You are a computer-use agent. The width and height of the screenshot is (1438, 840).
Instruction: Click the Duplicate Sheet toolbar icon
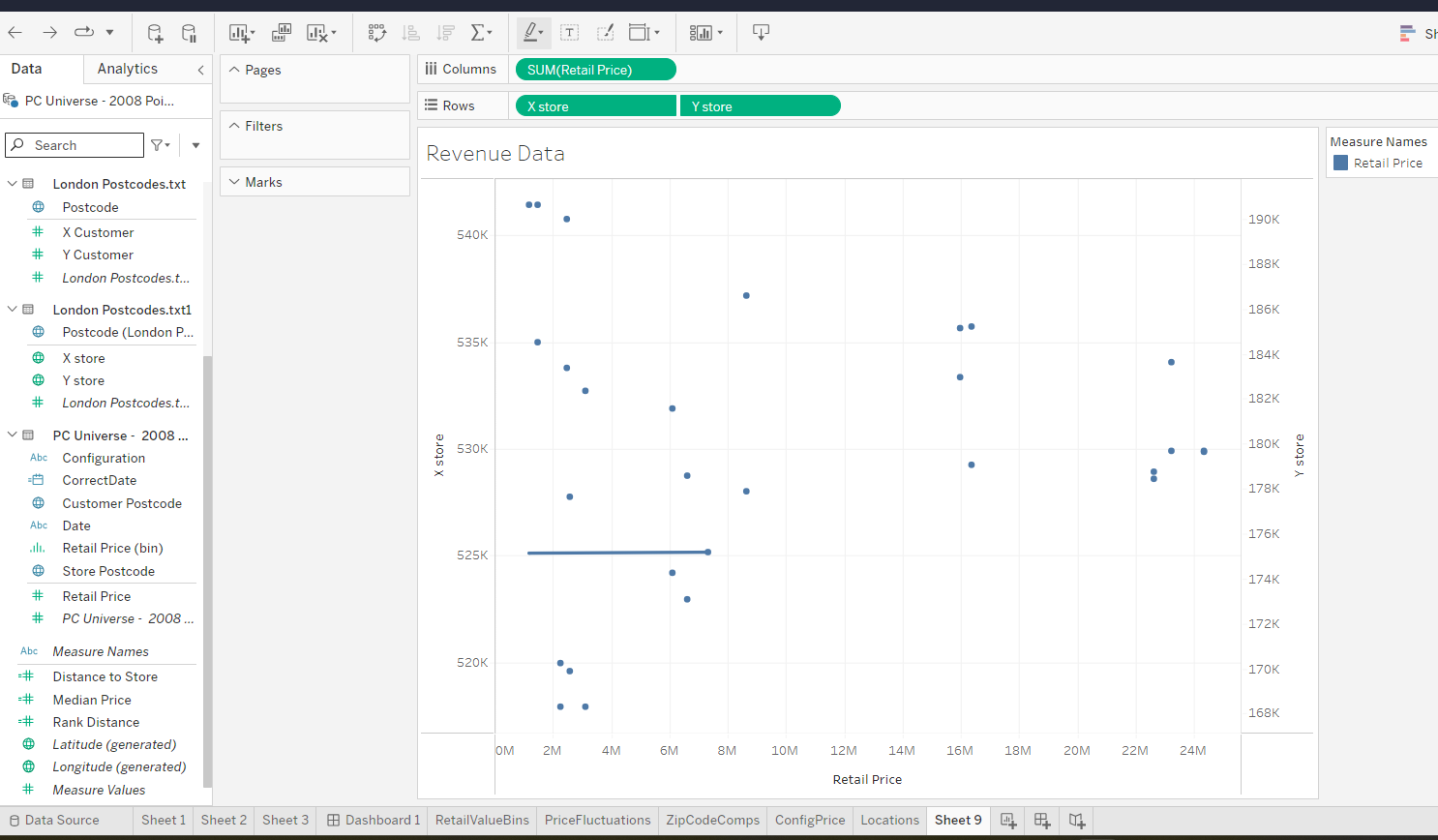[281, 32]
